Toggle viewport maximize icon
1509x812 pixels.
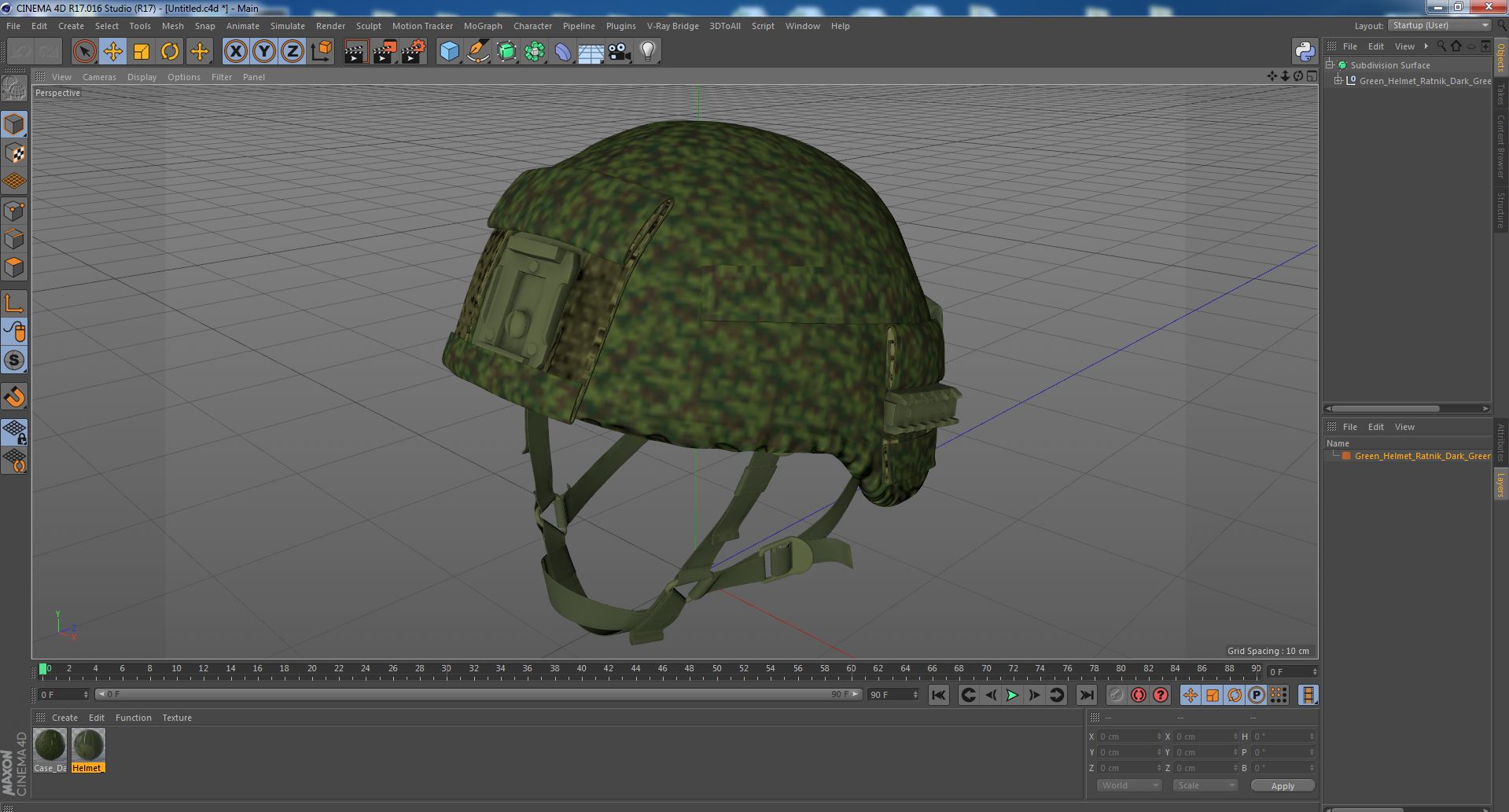[x=1312, y=76]
